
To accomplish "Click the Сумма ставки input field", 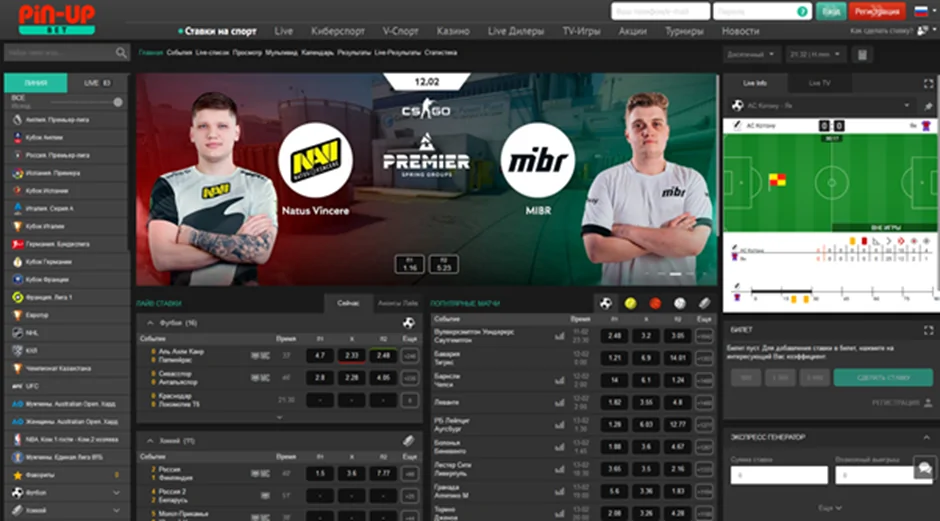I will (x=779, y=476).
